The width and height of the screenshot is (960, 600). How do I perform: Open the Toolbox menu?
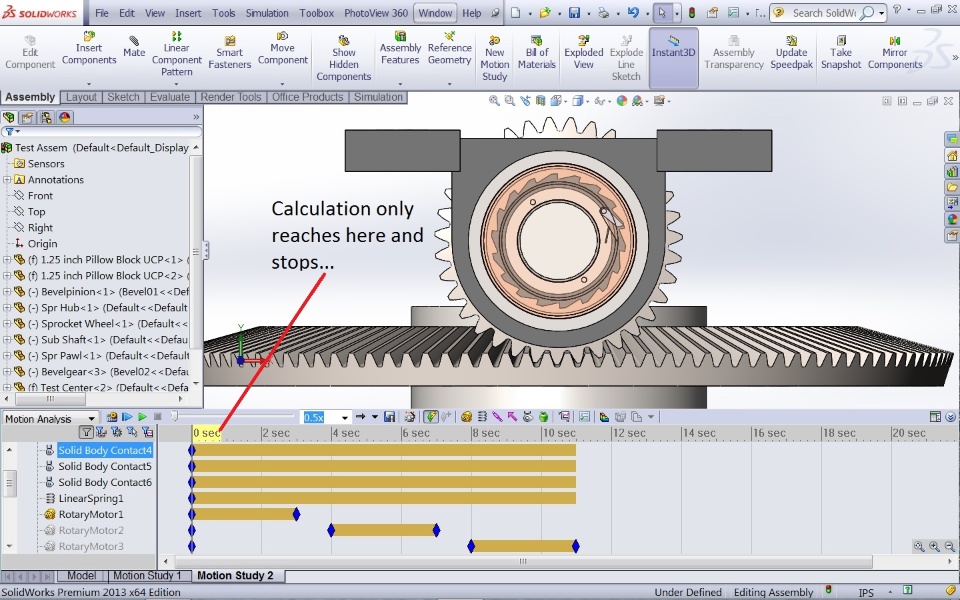(317, 13)
